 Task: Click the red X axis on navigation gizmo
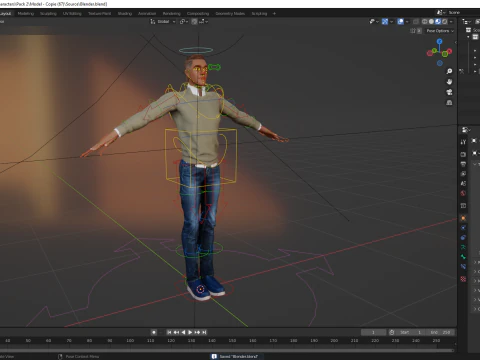[449, 51]
